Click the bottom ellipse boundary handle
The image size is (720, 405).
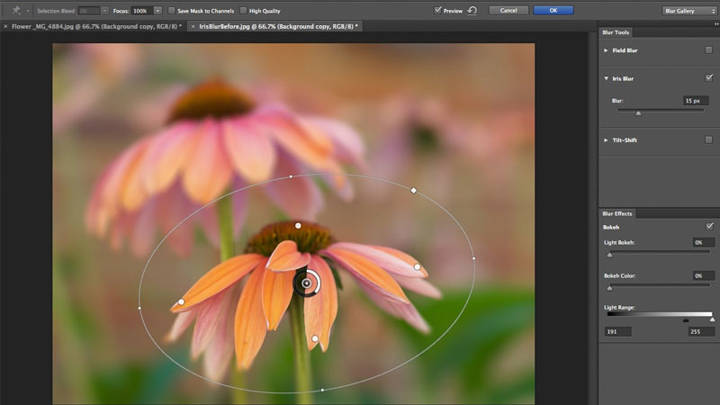322,390
